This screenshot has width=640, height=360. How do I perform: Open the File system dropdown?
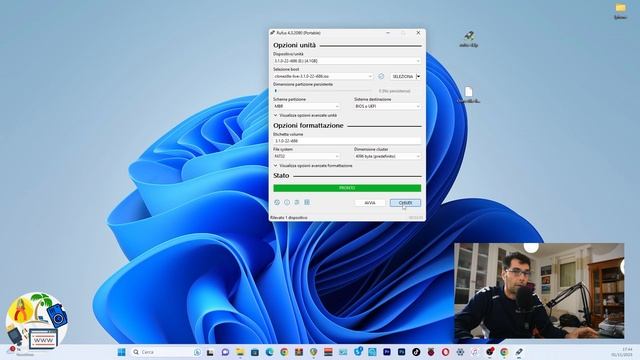pyautogui.click(x=306, y=156)
